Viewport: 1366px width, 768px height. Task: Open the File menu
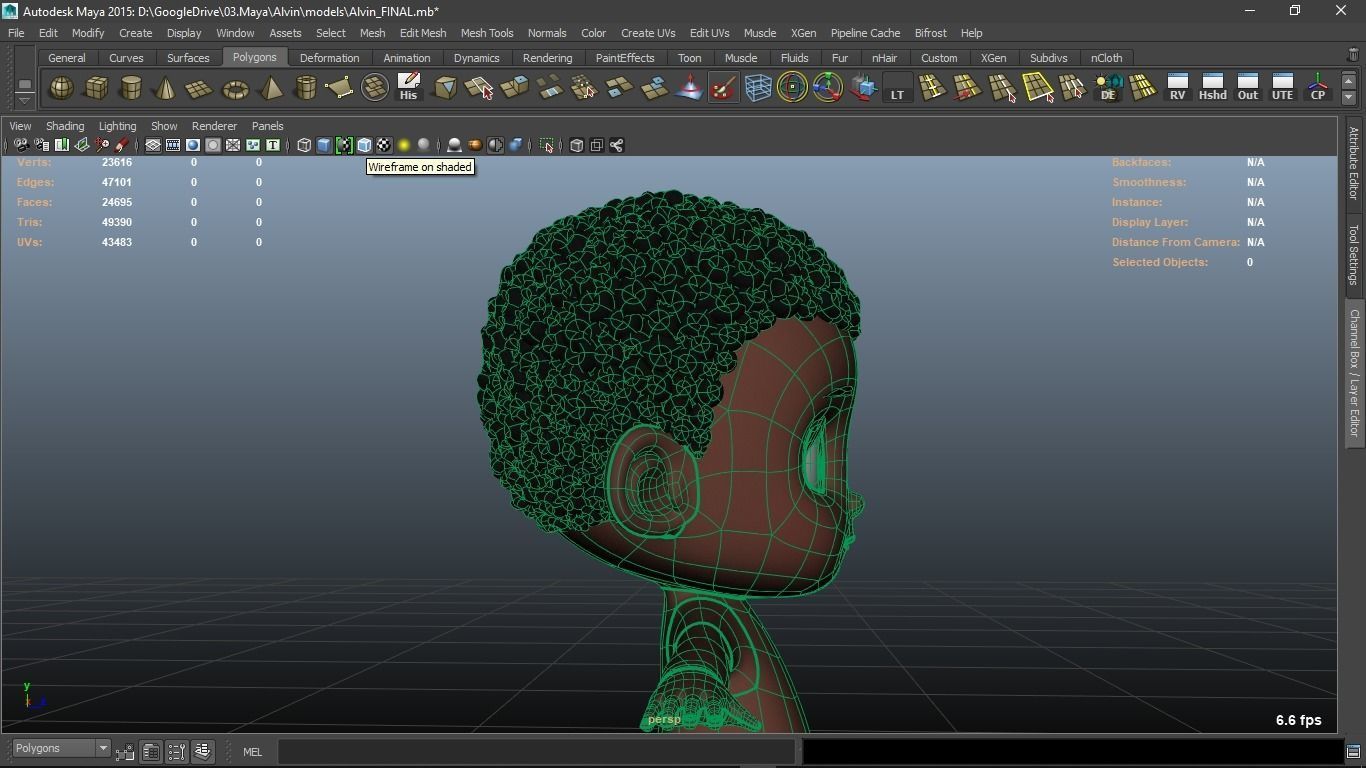pyautogui.click(x=16, y=33)
